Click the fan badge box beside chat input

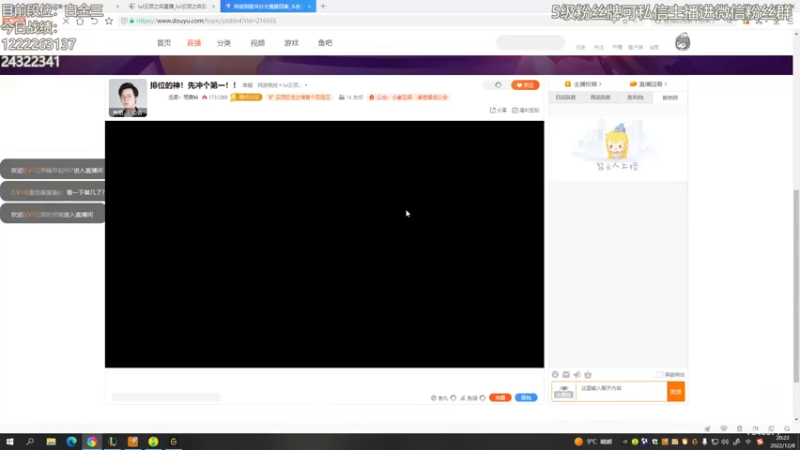(564, 391)
